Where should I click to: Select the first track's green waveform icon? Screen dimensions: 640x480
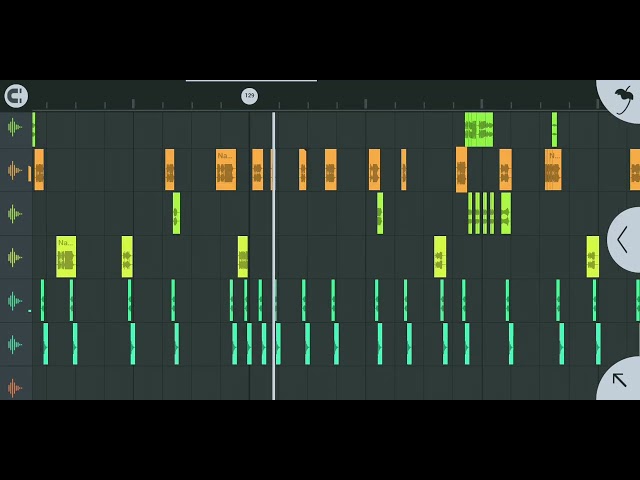[x=14, y=127]
